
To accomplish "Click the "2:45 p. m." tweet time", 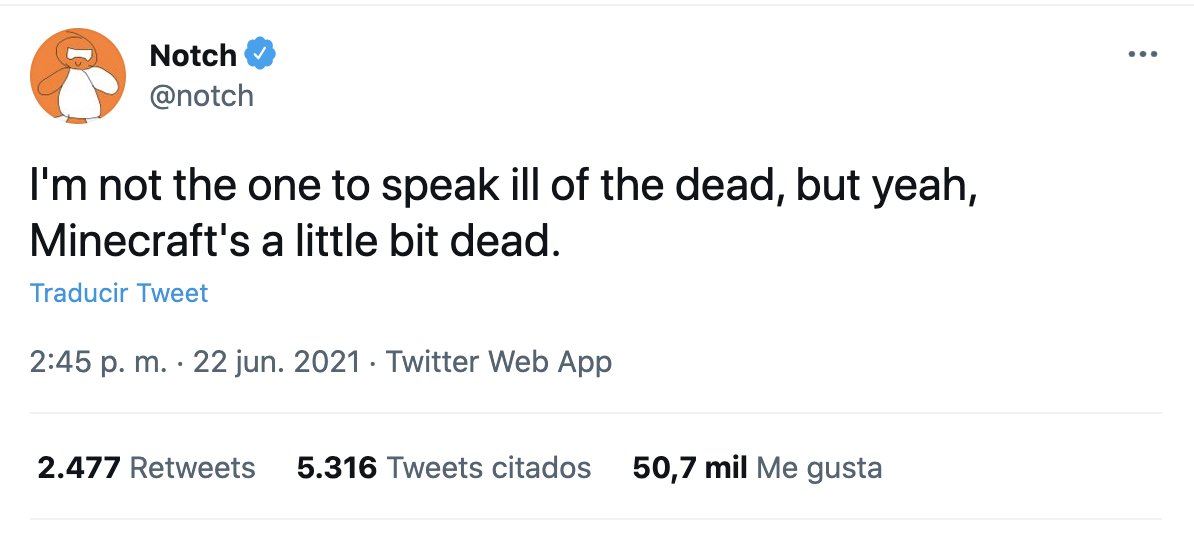I will [98, 361].
